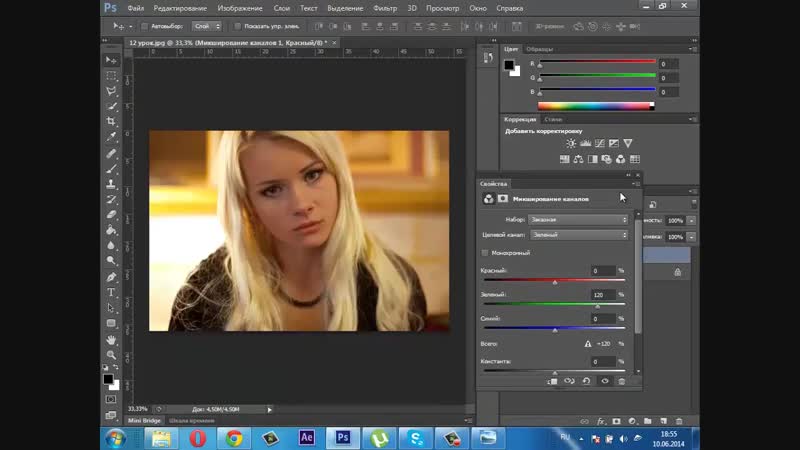The height and width of the screenshot is (450, 800).
Task: Add a Black & White adjustment
Action: (x=592, y=159)
